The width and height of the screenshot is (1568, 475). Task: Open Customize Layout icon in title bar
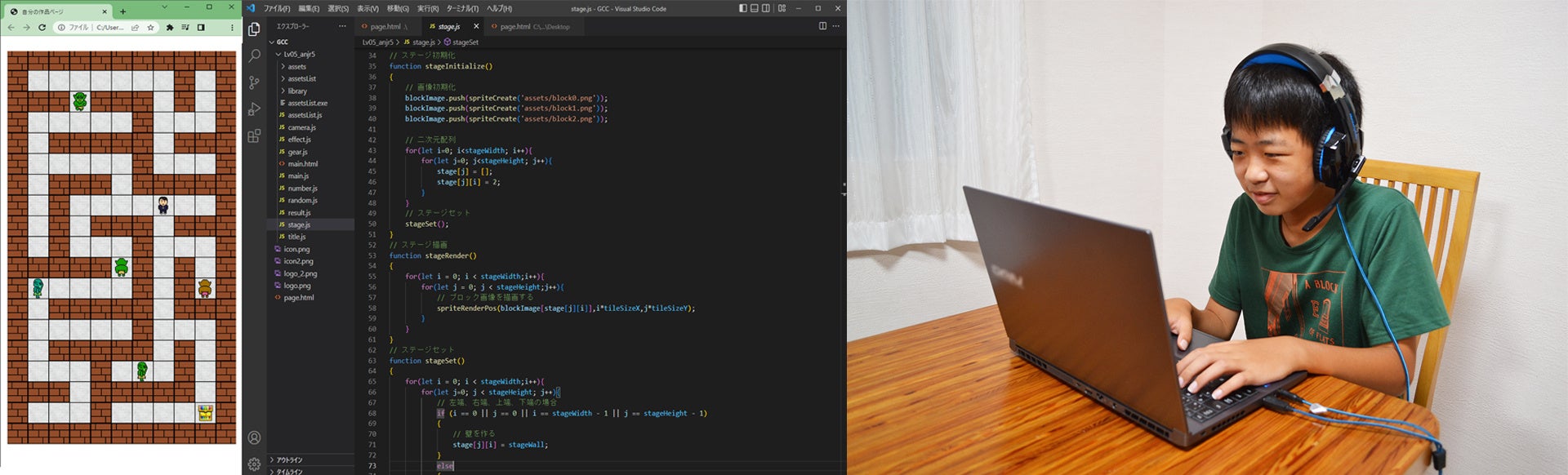[x=782, y=8]
